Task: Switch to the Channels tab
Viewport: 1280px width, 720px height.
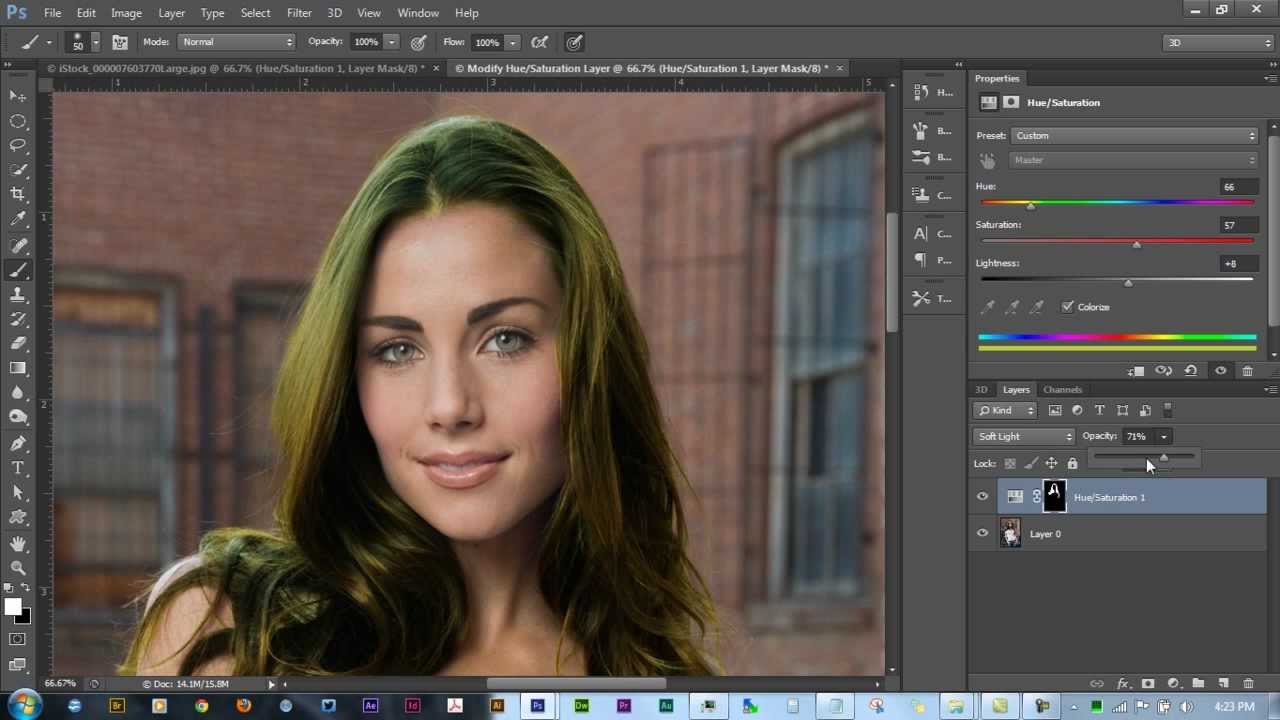Action: tap(1062, 389)
